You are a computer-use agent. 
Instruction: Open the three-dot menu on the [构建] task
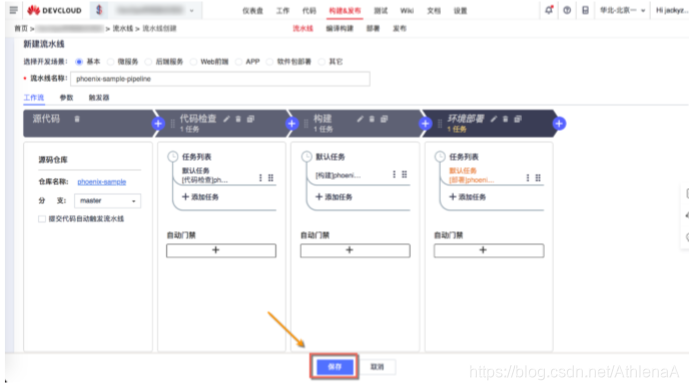394,174
